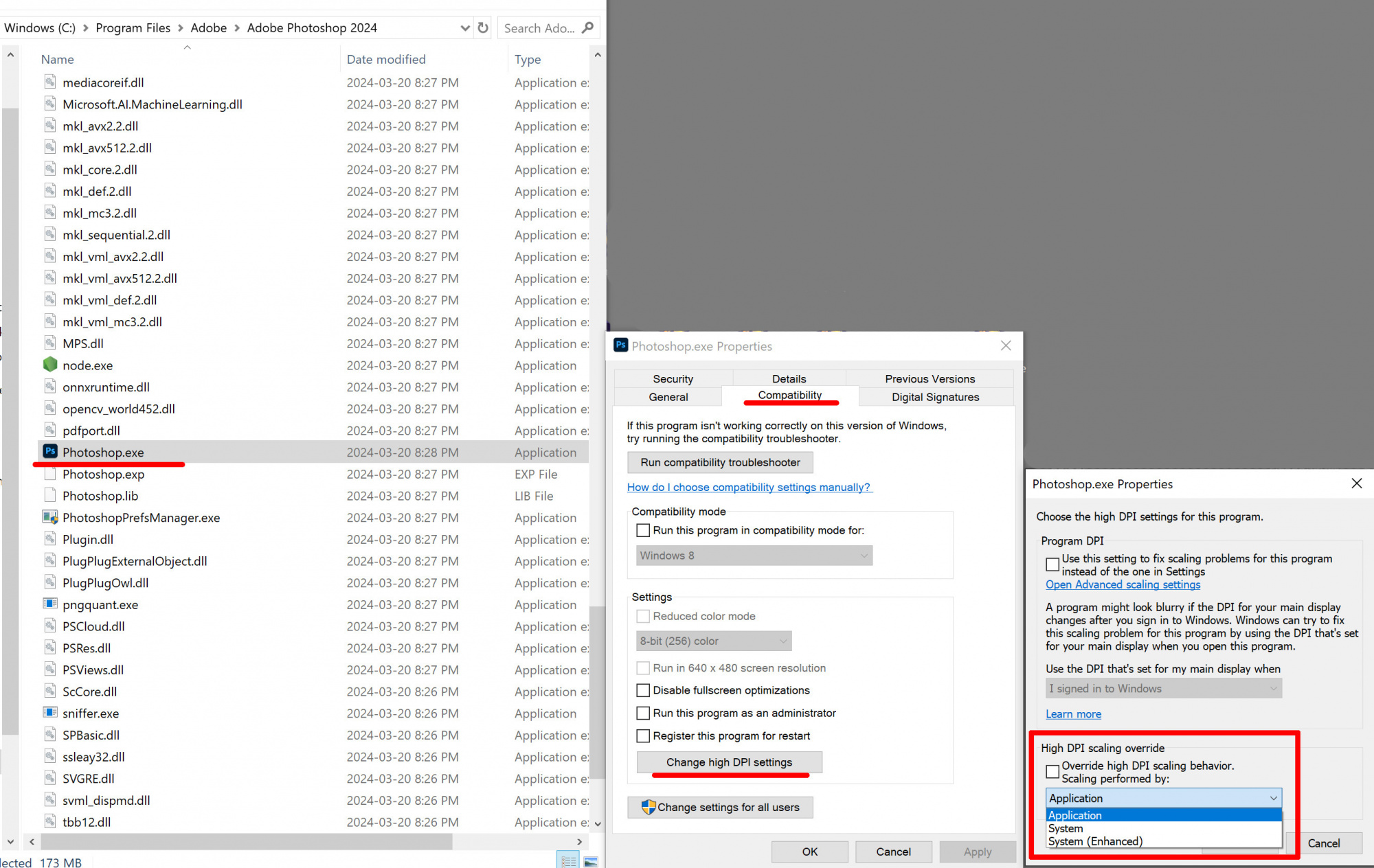Click the Photoshop.exe Ps file icon

coord(50,452)
